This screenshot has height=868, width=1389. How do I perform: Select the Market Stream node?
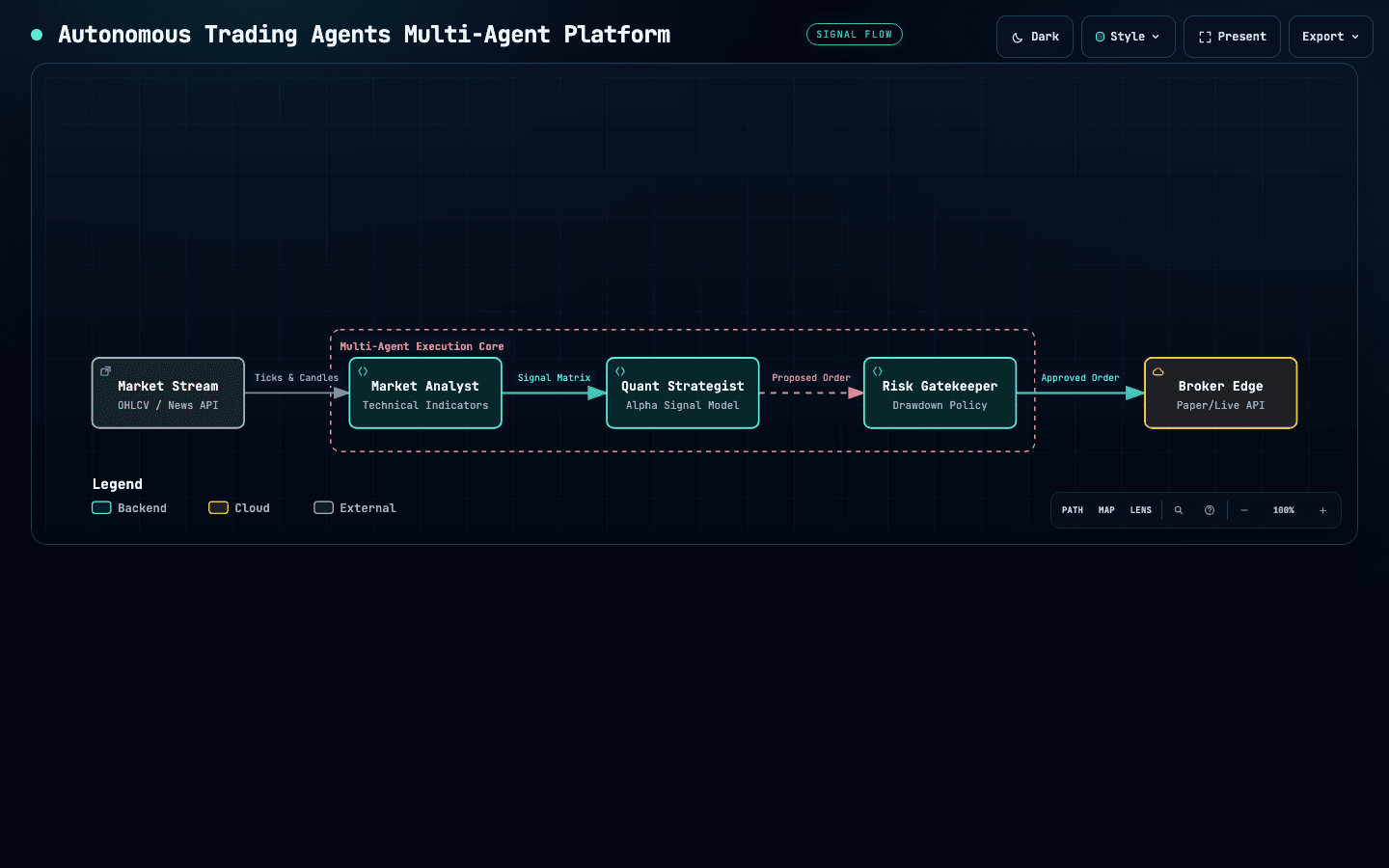[x=168, y=393]
